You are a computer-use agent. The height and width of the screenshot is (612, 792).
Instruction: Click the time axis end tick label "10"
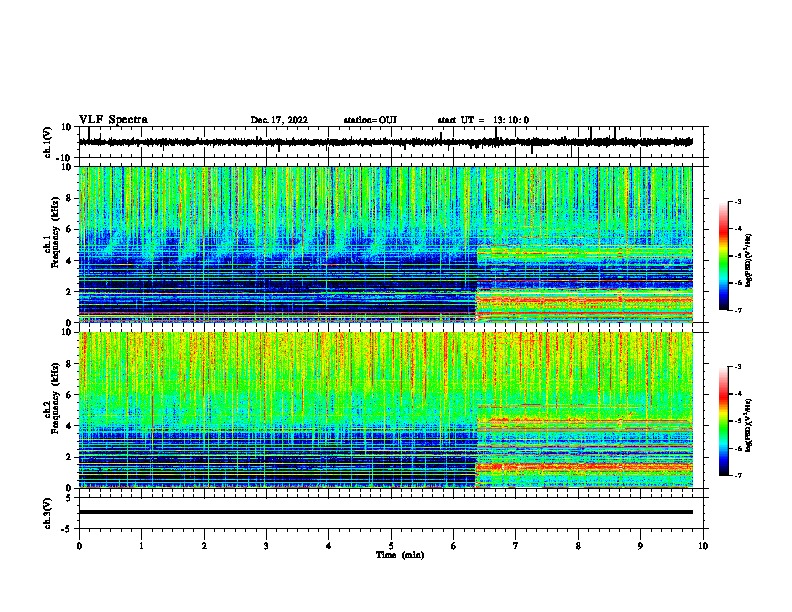point(703,546)
